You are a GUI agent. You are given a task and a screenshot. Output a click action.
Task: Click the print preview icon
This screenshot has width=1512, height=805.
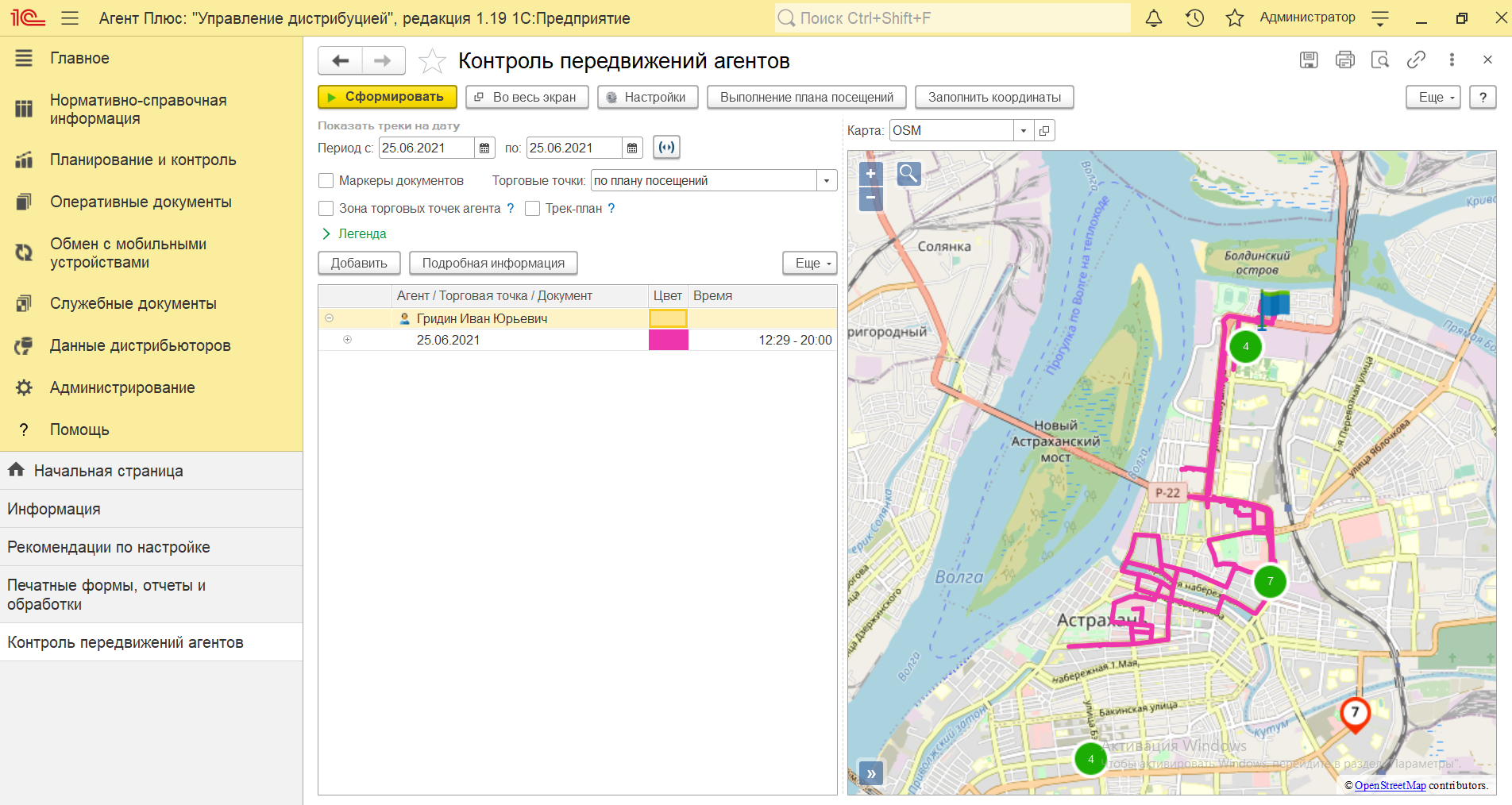(x=1380, y=60)
